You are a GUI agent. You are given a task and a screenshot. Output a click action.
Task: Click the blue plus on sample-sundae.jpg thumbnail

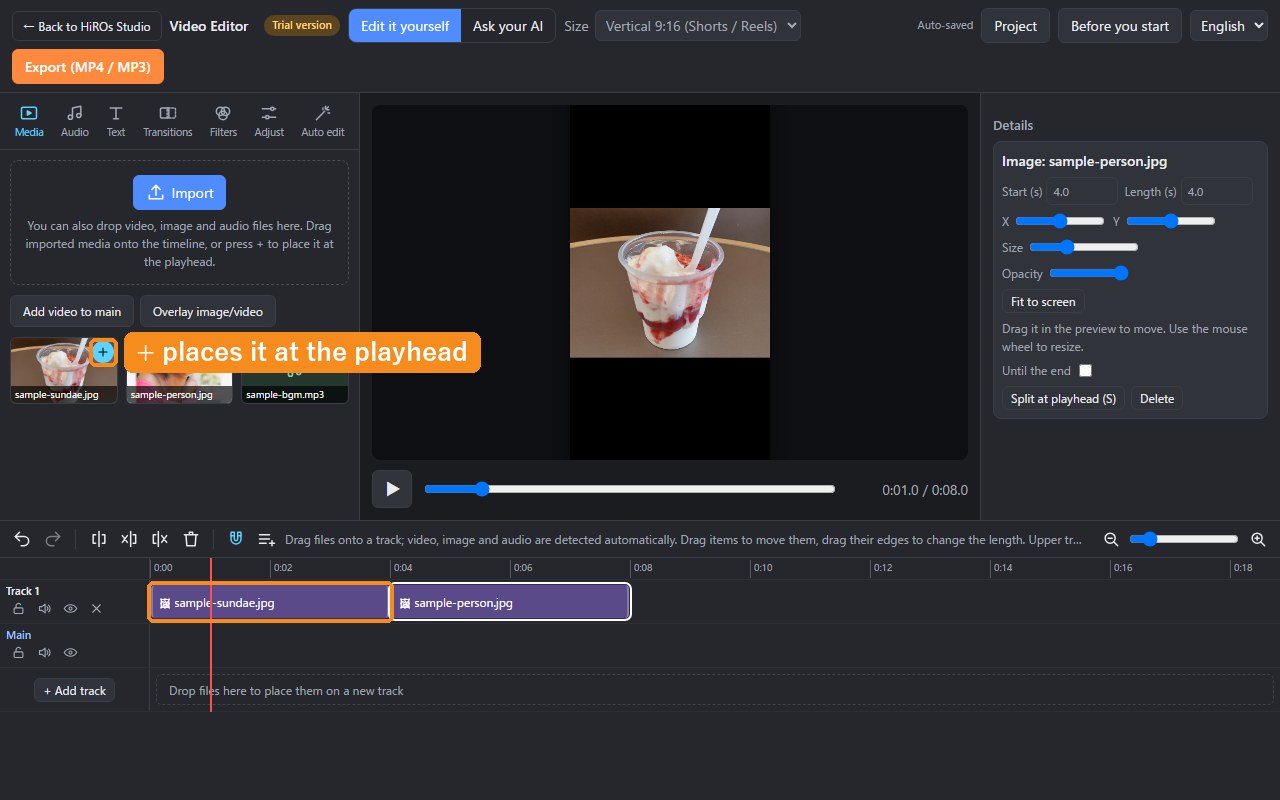[x=103, y=352]
